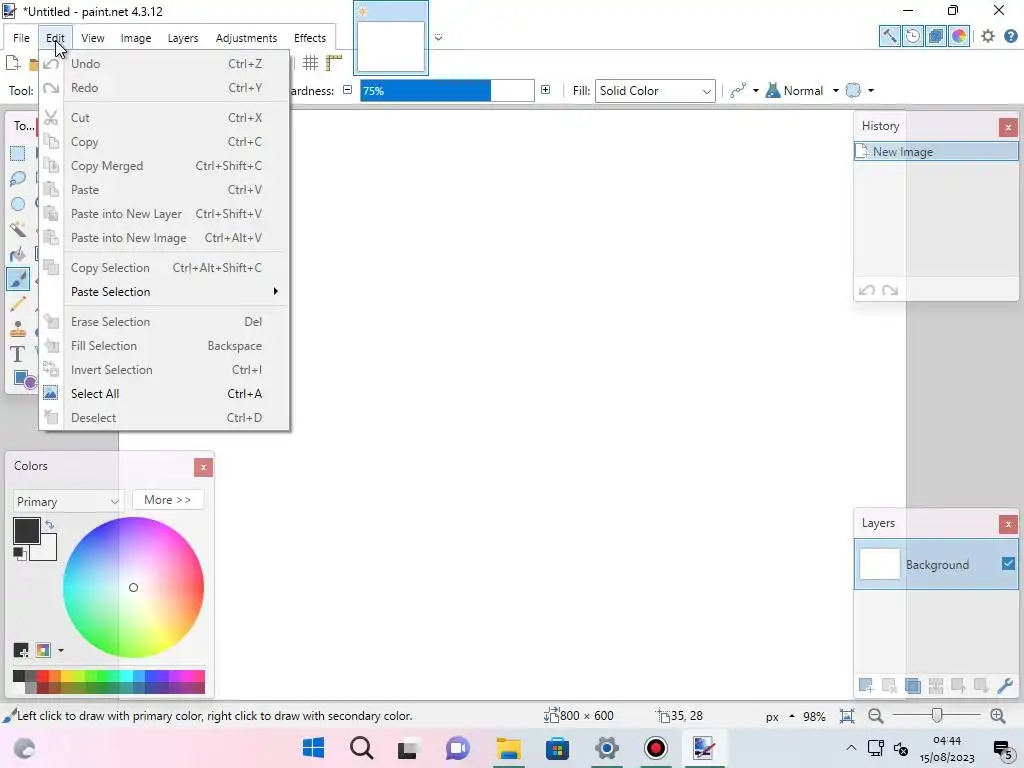Click the primary color swatch
The width and height of the screenshot is (1024, 768).
27,530
